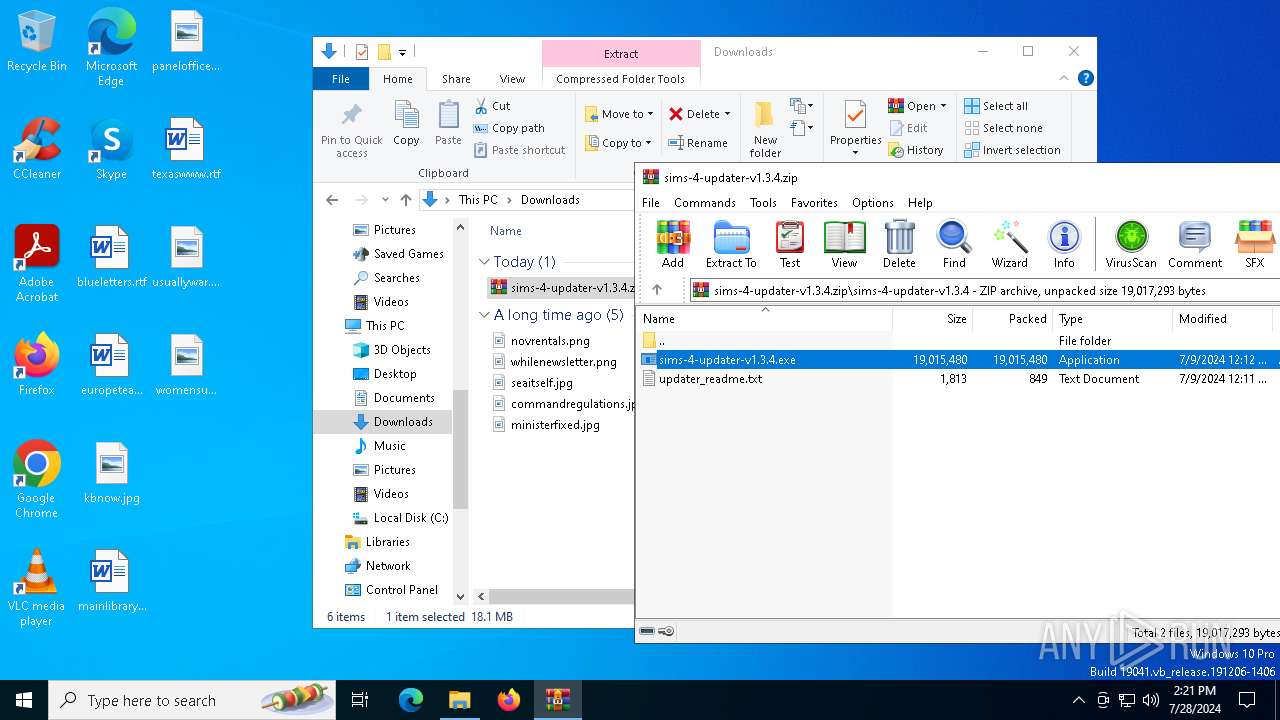Click the Paste icon in Explorer ribbon
This screenshot has height=720, width=1280.
point(448,124)
